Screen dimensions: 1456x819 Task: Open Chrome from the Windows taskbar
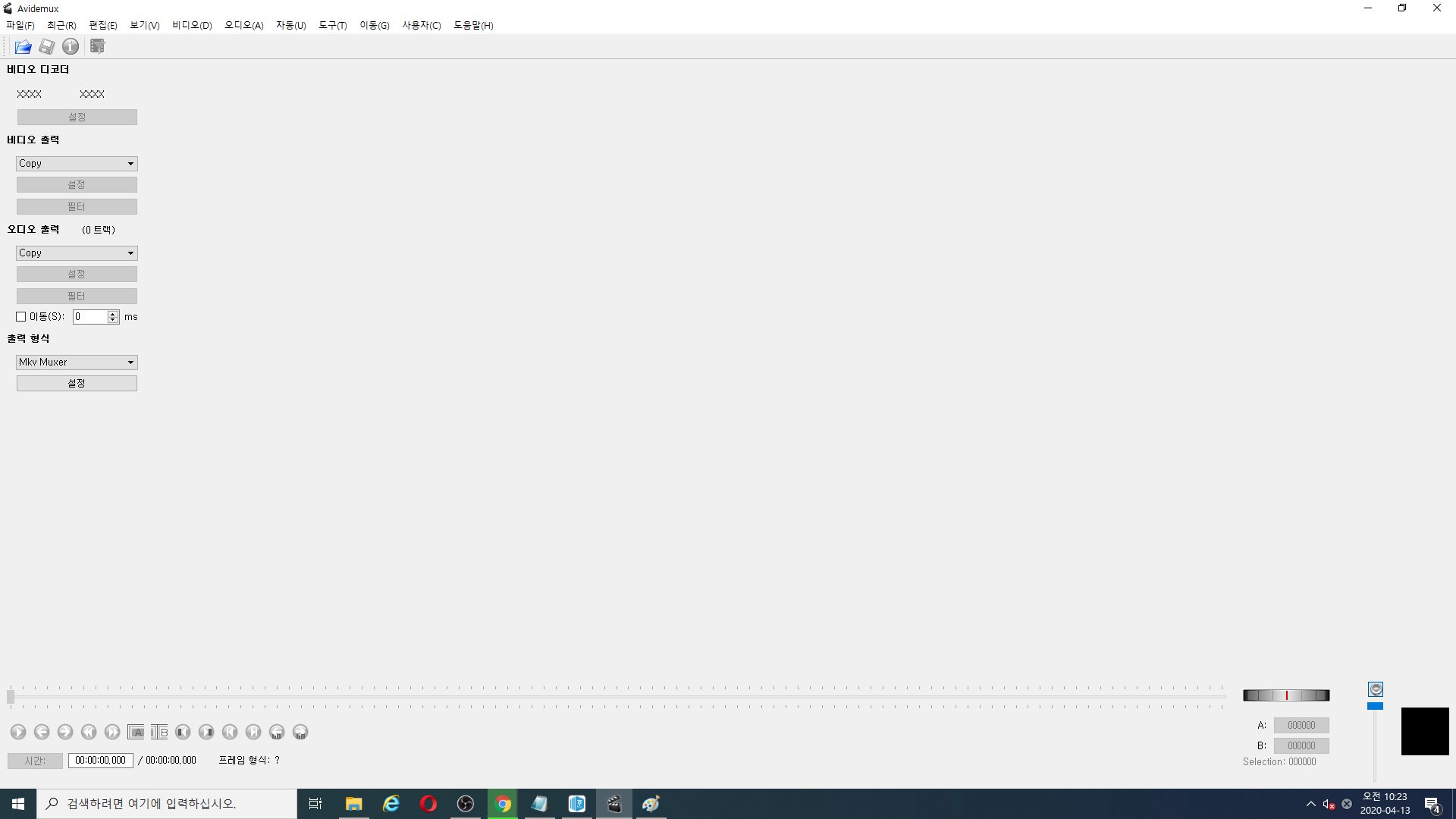click(x=503, y=804)
